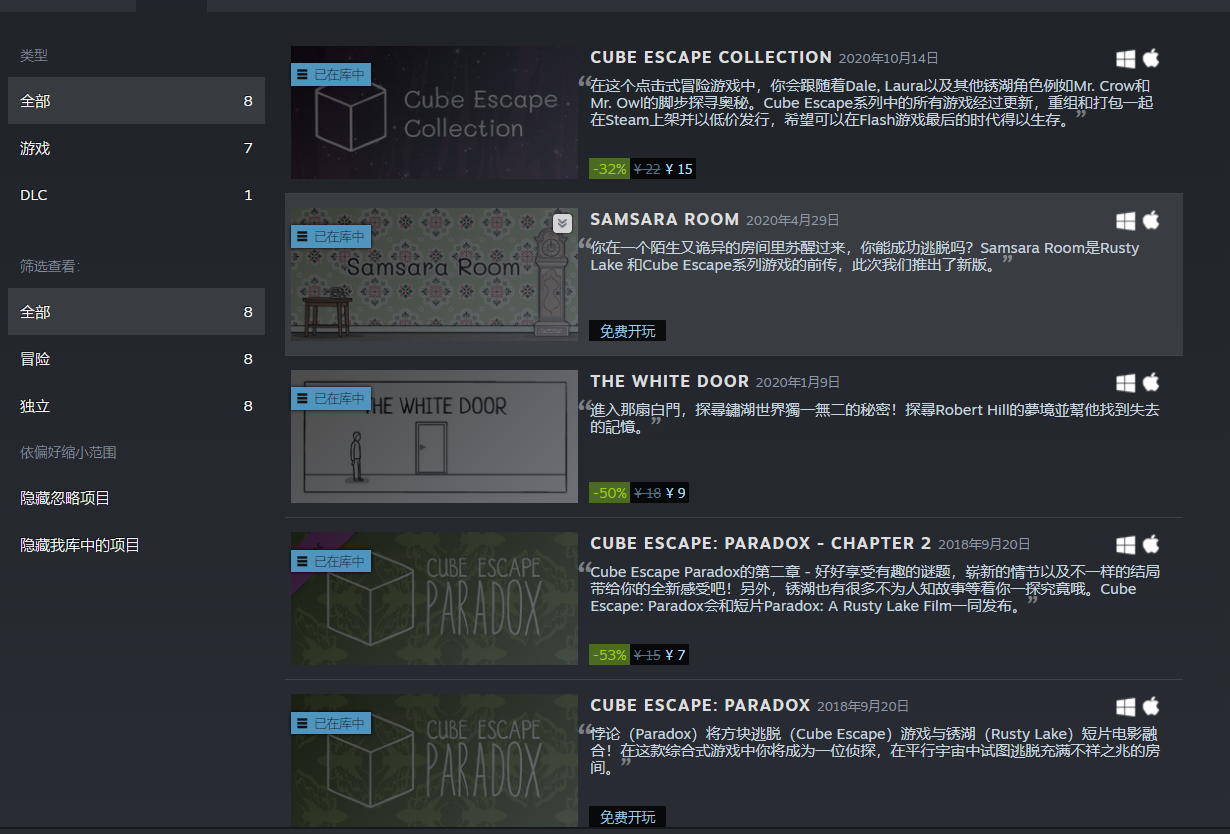Open dropdown arrow on Samsara Room thumbnail
The image size is (1230, 834).
click(562, 223)
